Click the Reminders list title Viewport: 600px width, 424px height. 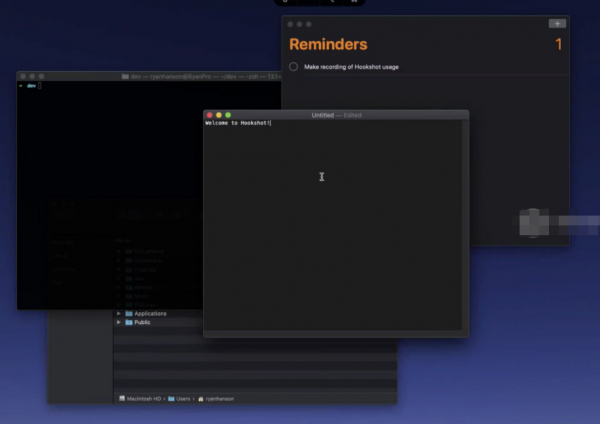point(328,44)
